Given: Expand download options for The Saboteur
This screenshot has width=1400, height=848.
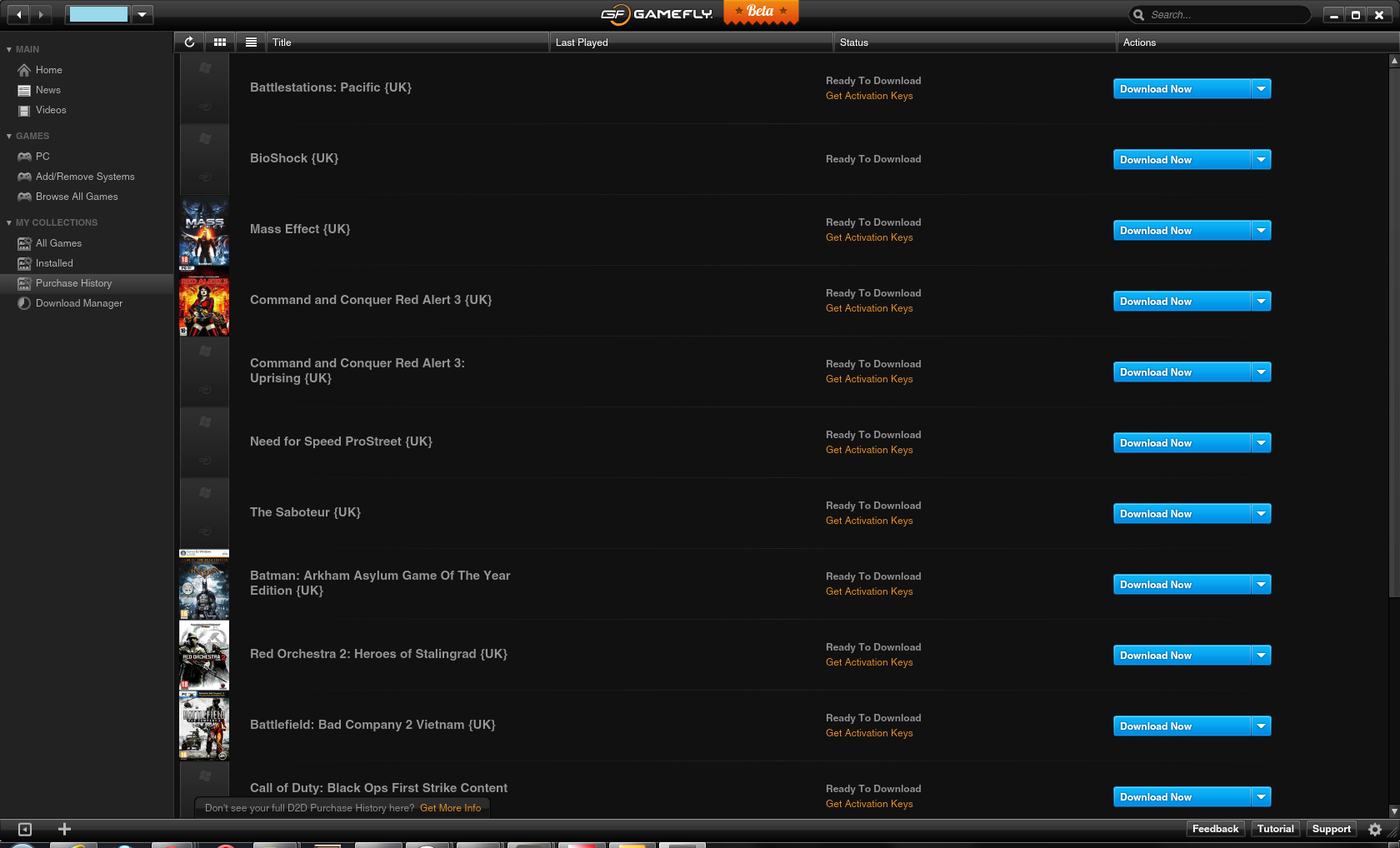Looking at the screenshot, I should [1261, 514].
